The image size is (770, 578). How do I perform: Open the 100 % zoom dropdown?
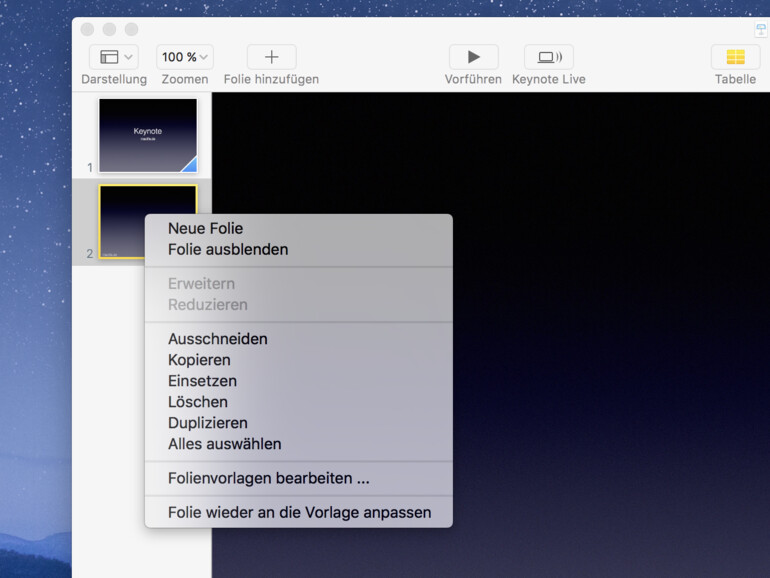[x=185, y=57]
